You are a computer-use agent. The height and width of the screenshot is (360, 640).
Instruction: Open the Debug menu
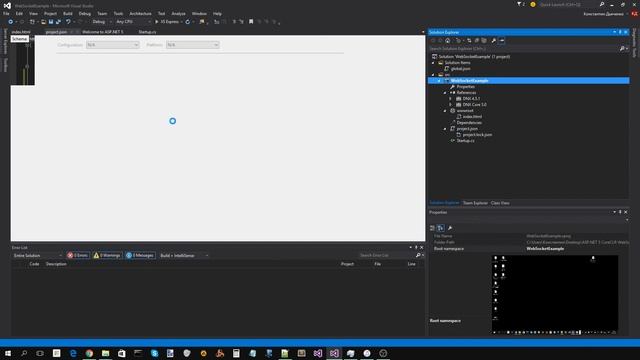coord(84,13)
